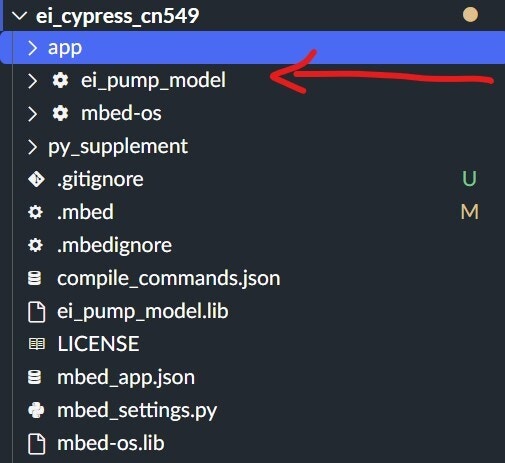Expand the mbed-os folder chevron

click(33, 114)
